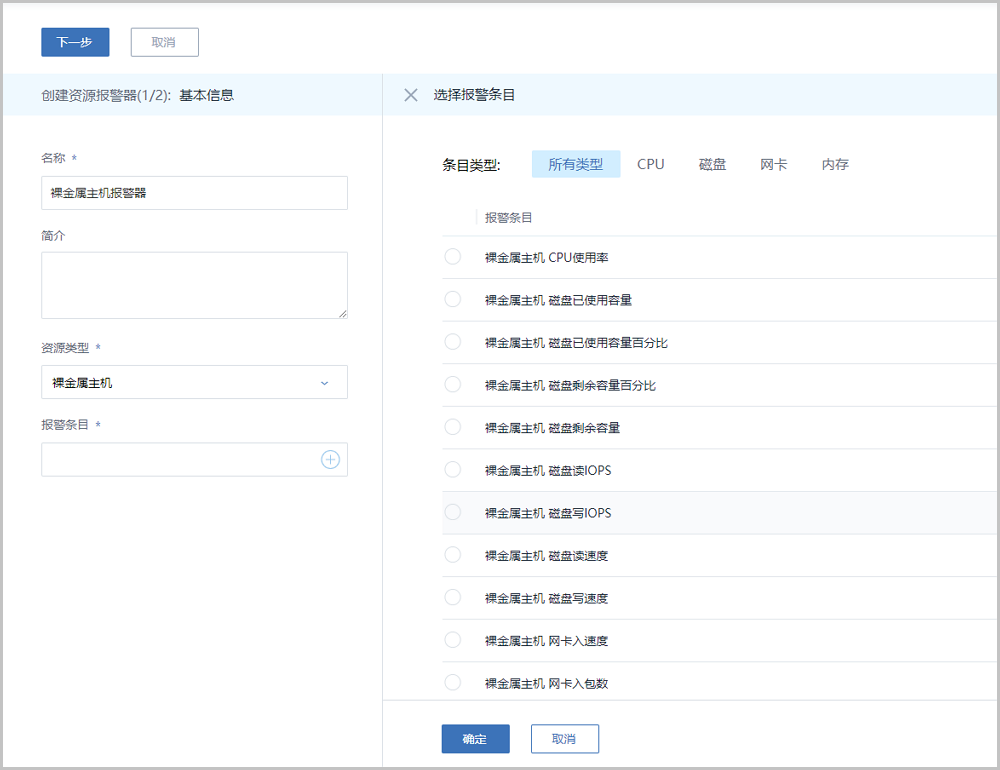The image size is (1000, 770).
Task: Confirm selection with 确定 button
Action: point(475,739)
